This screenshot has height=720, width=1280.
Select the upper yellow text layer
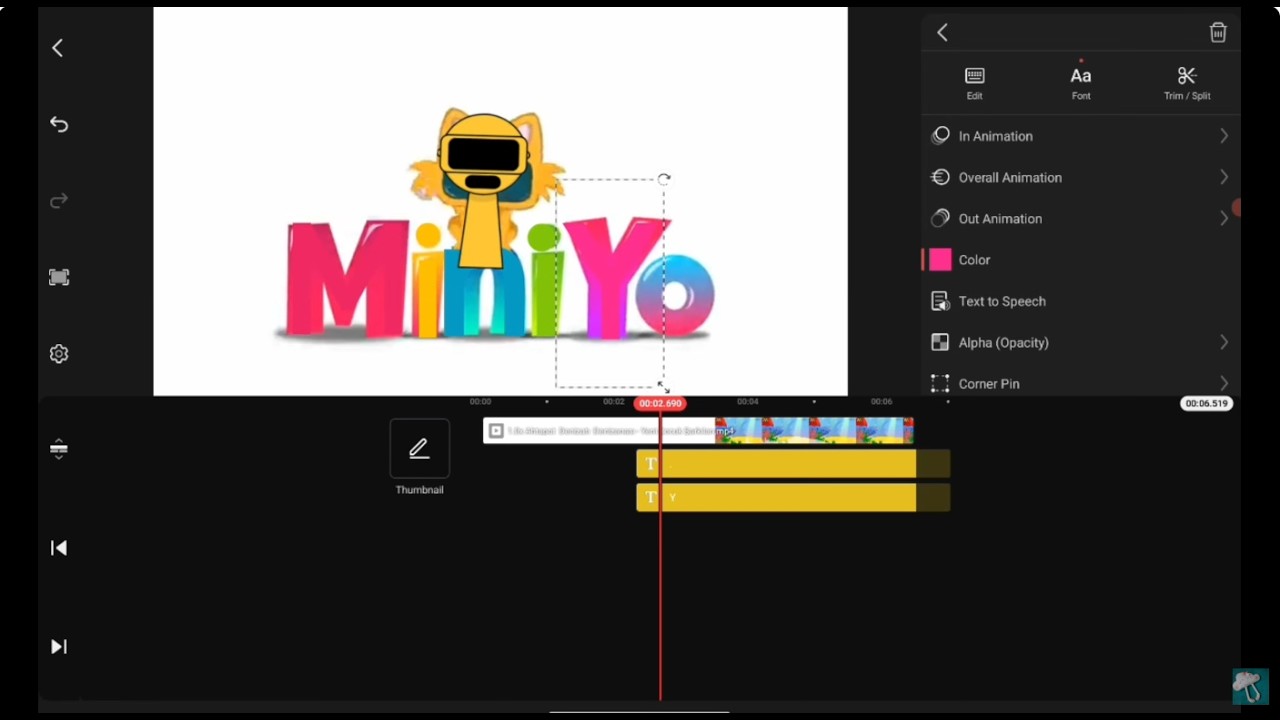(x=793, y=464)
